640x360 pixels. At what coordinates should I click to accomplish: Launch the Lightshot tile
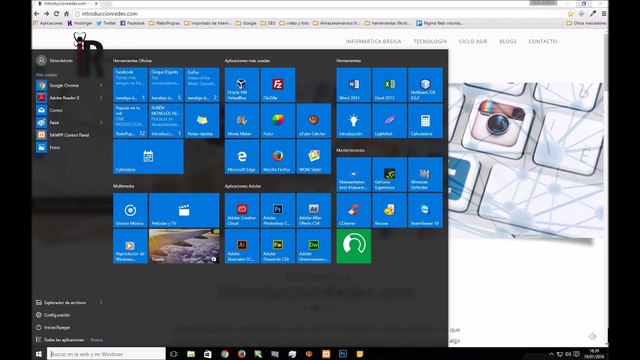(389, 121)
